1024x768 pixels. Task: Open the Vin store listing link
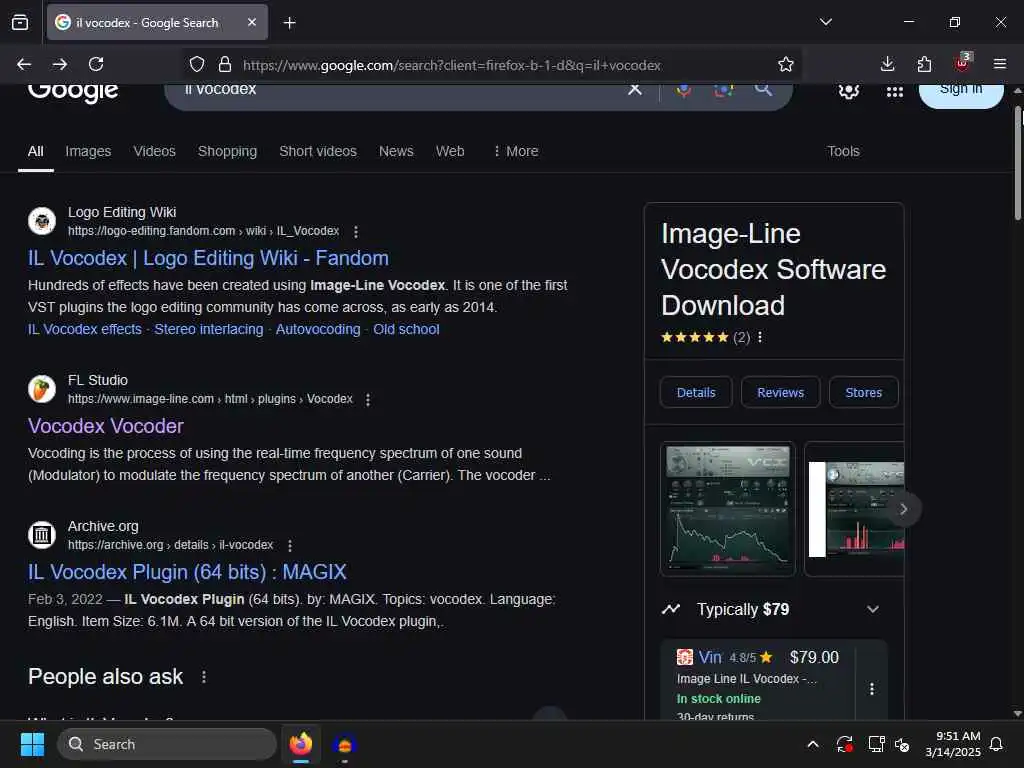pyautogui.click(x=709, y=657)
